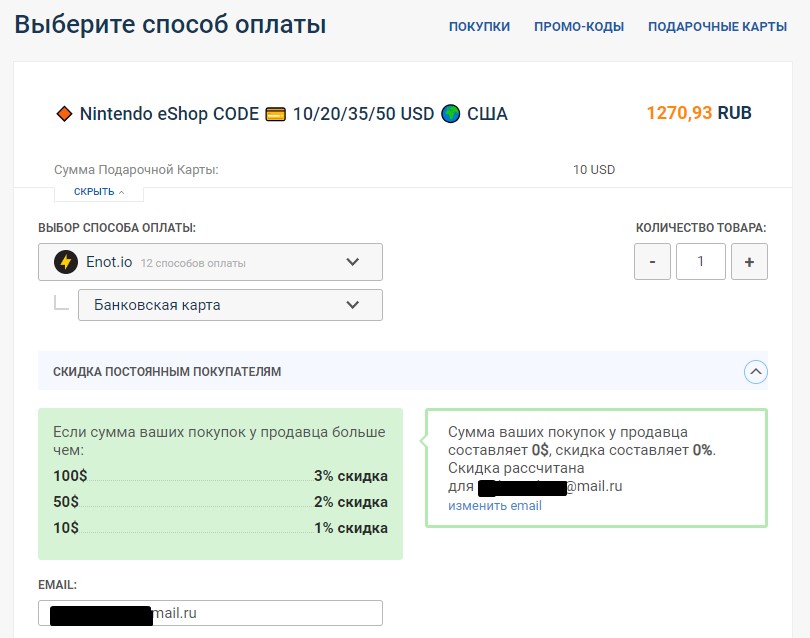Increase product quantity with the plus button
This screenshot has height=638, width=810.
(x=749, y=262)
